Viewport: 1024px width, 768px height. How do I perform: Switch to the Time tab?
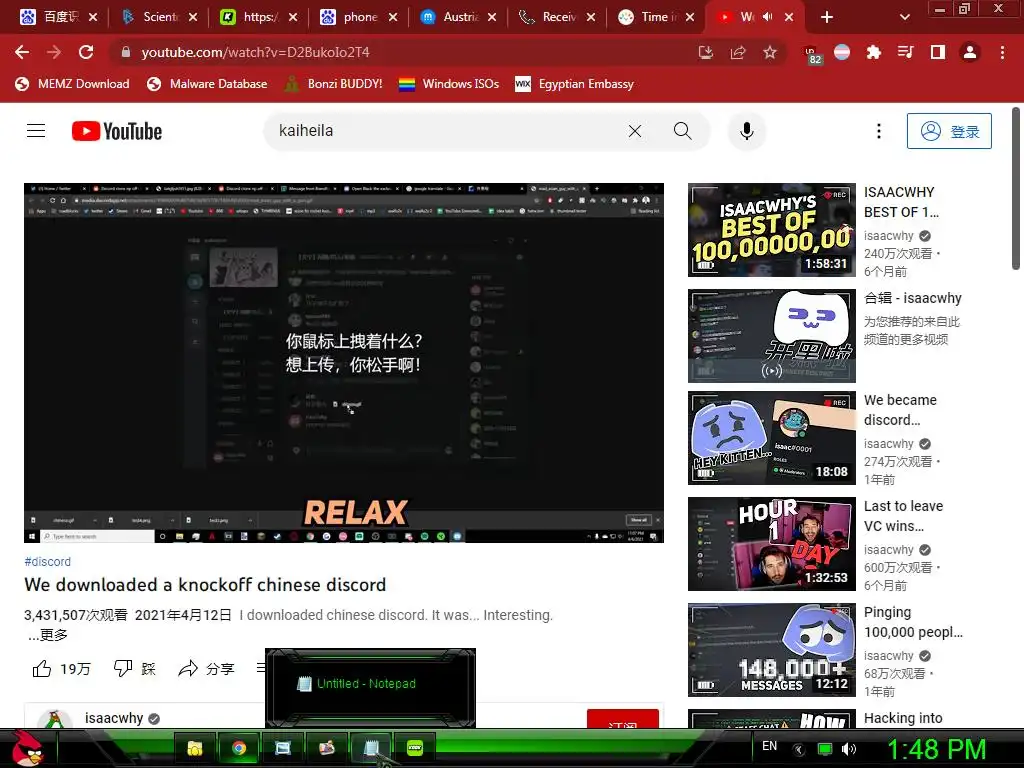click(x=658, y=18)
